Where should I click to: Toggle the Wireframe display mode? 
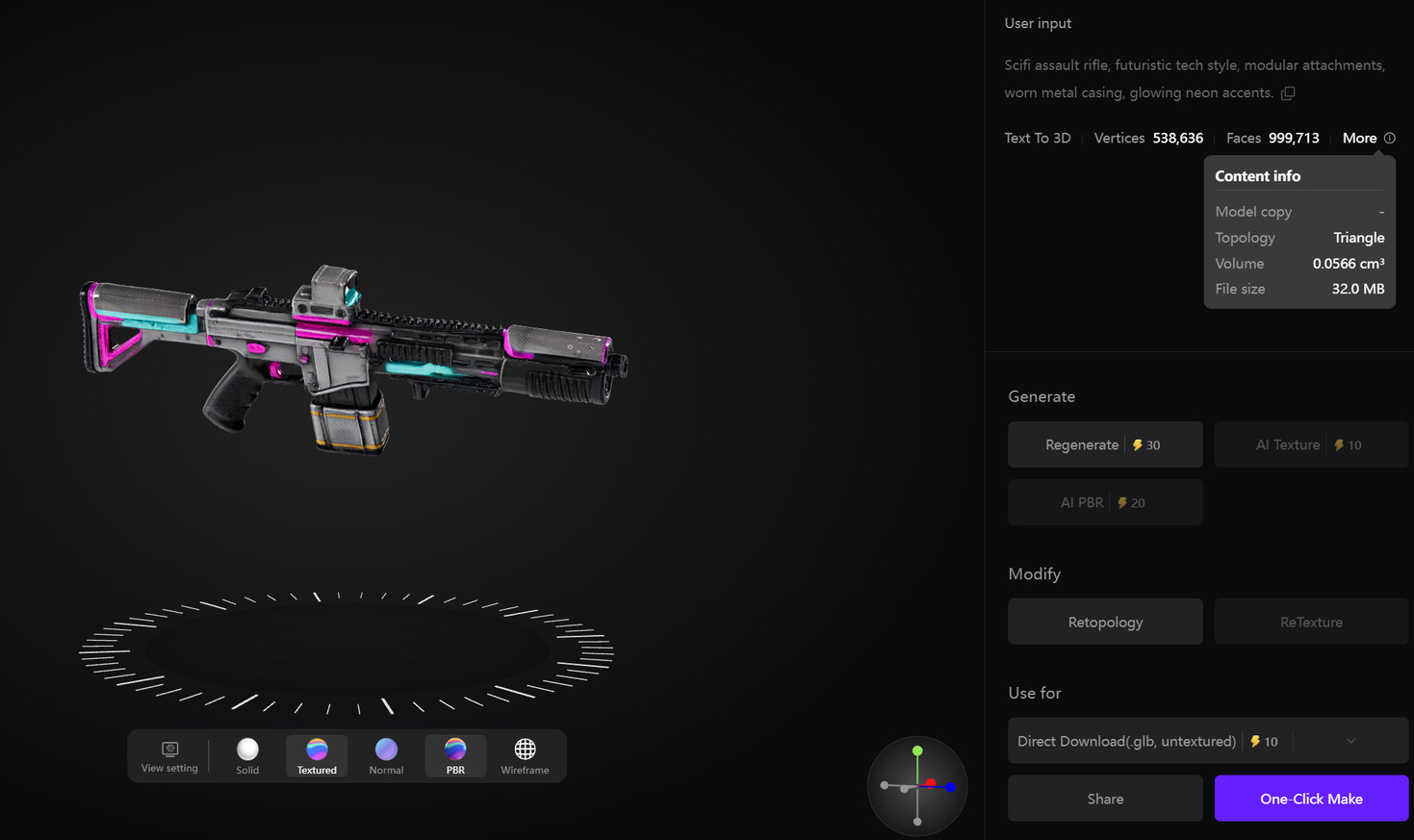click(x=525, y=756)
